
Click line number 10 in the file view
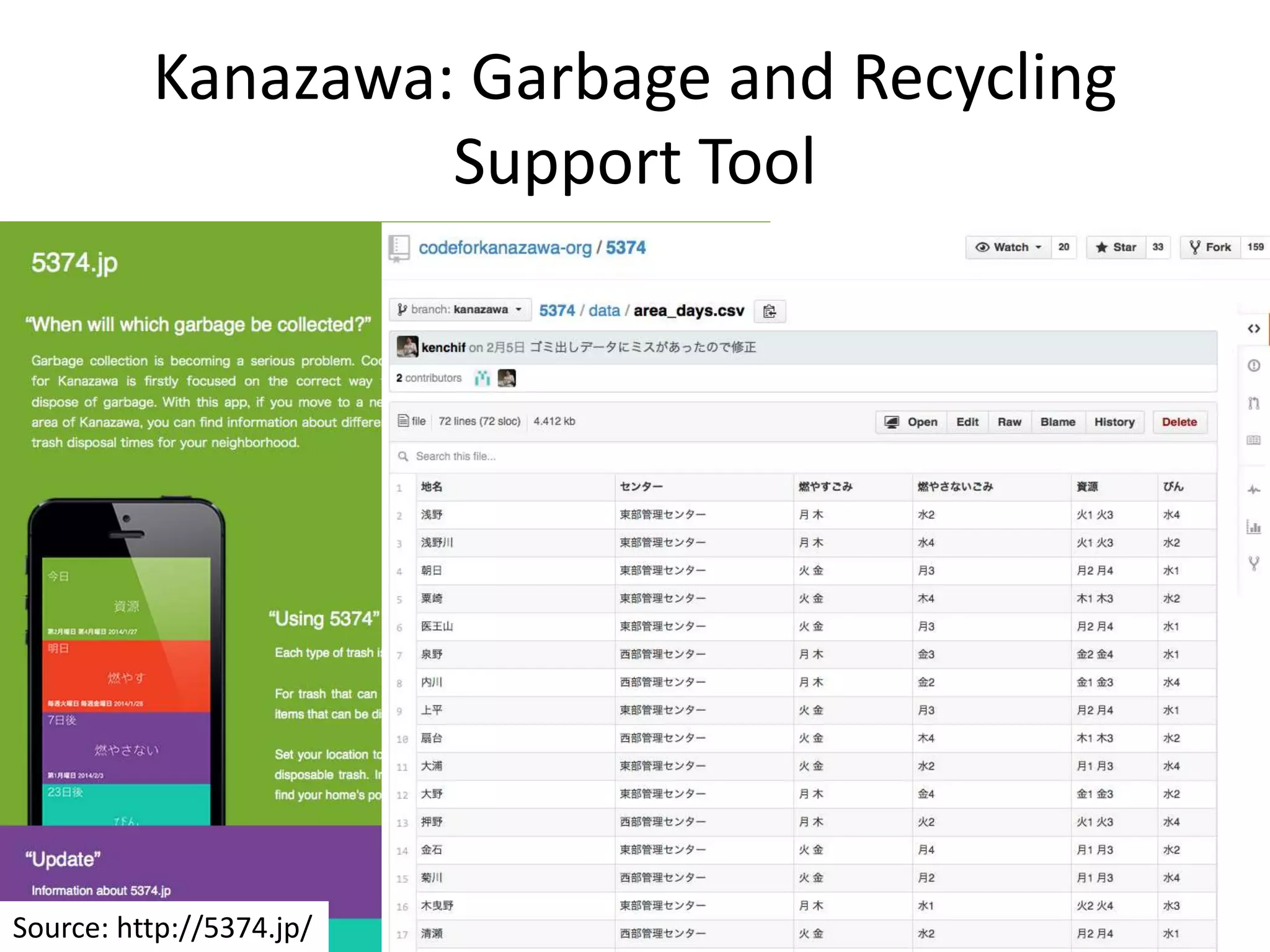click(402, 739)
